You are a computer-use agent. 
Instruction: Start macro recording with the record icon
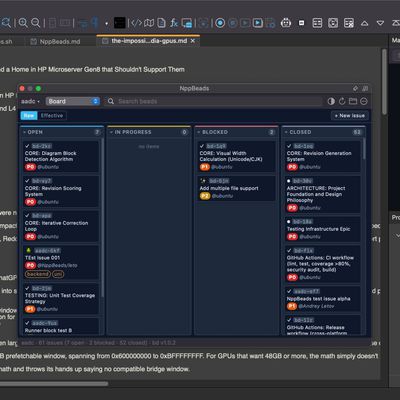pyautogui.click(x=220, y=23)
